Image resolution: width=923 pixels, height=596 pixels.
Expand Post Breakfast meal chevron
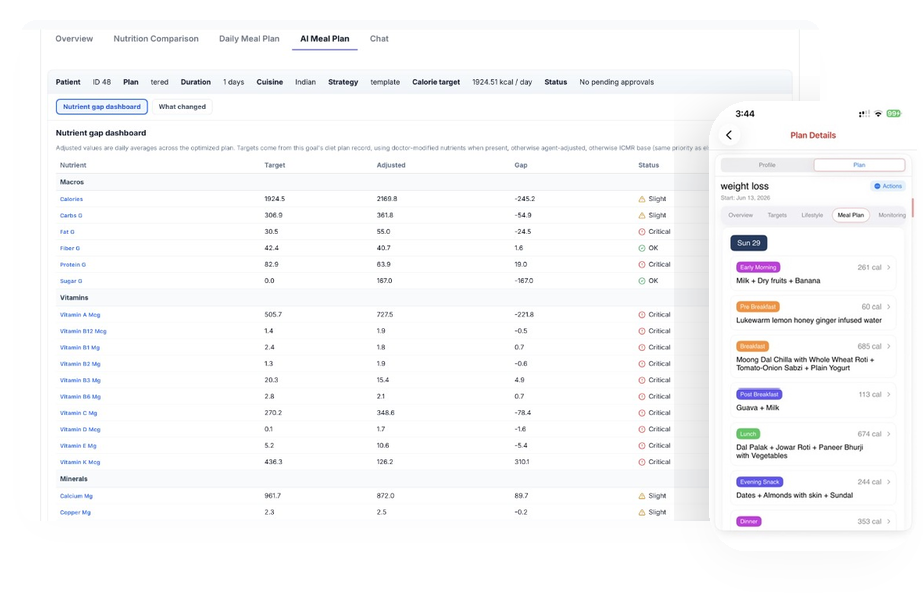(889, 395)
